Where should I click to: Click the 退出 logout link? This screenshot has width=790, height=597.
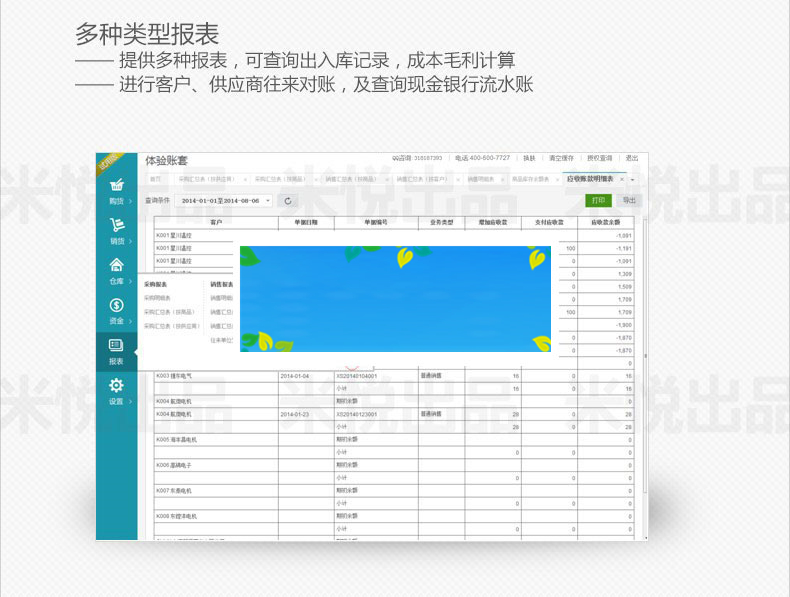coord(631,158)
